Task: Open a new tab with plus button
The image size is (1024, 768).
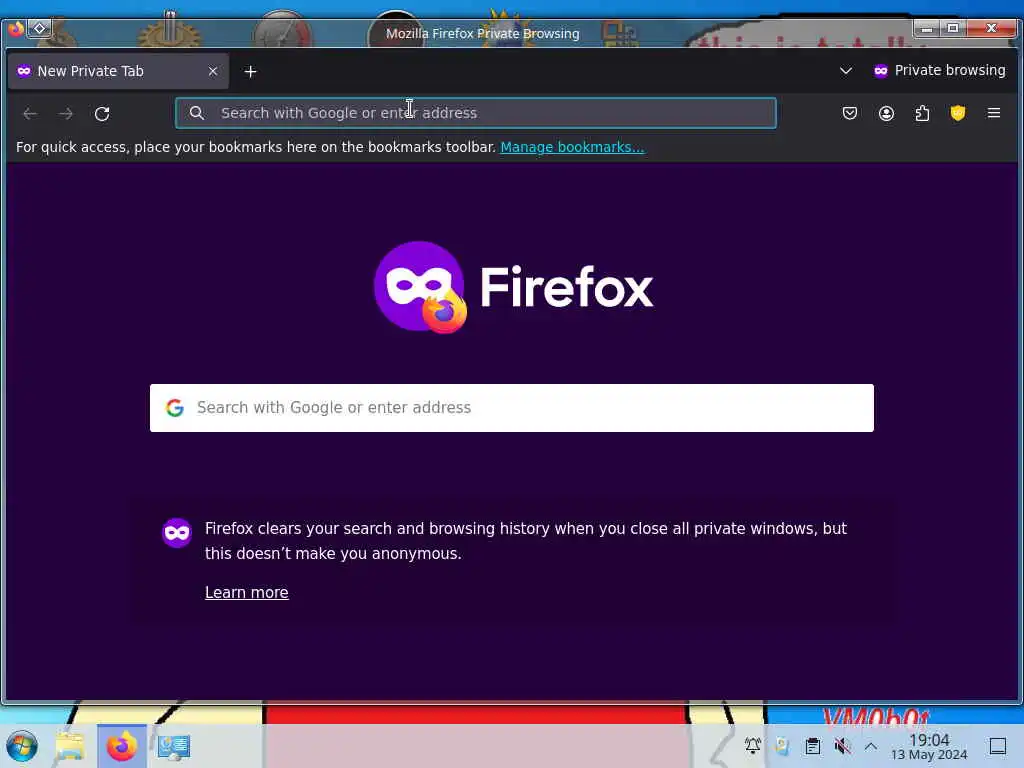Action: tap(251, 71)
